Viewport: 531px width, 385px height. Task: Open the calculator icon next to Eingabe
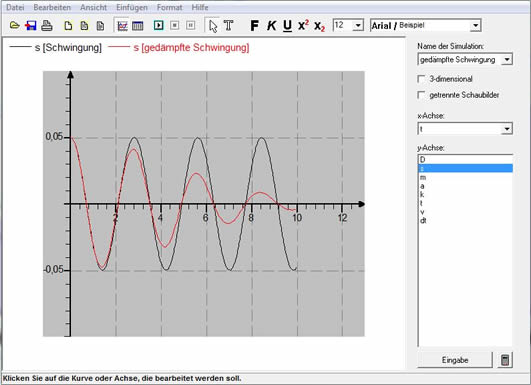[505, 360]
